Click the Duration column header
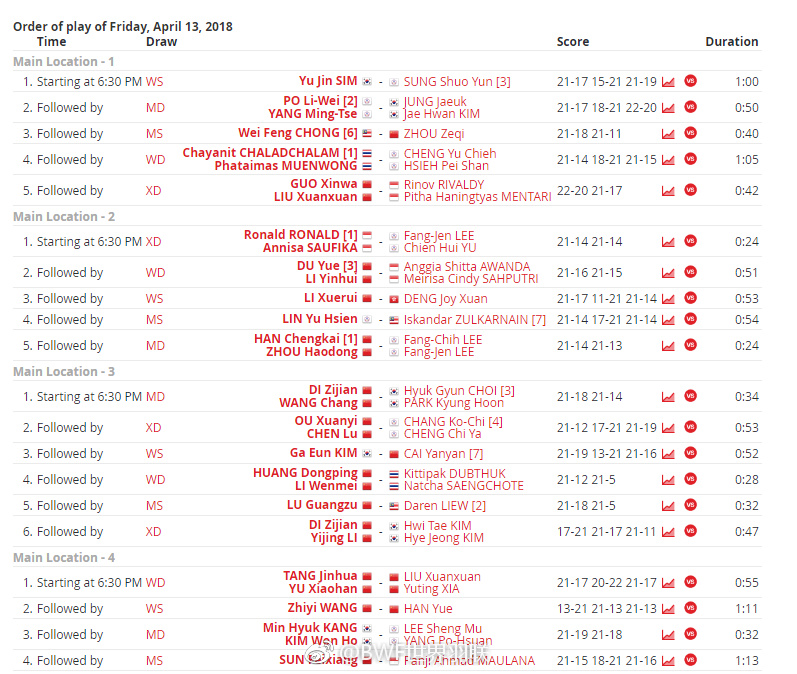Viewport: 797px width, 674px height. point(731,42)
